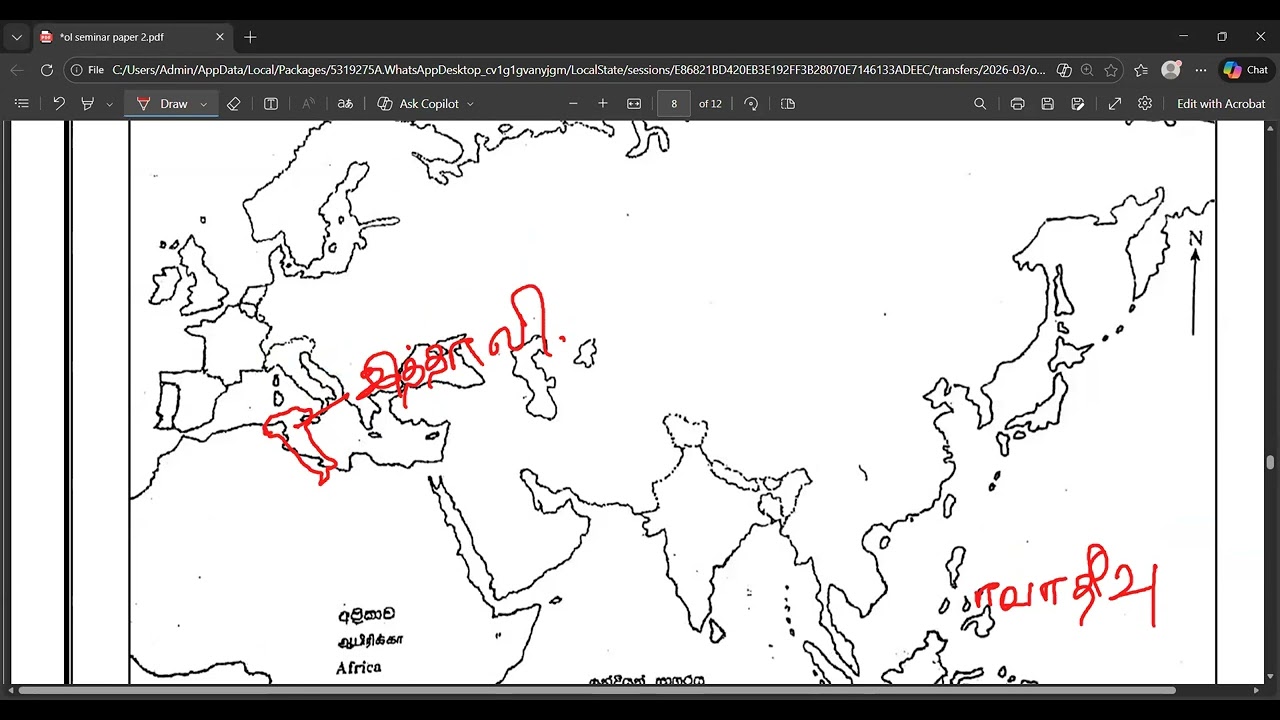Add this page to favorites

1111,70
